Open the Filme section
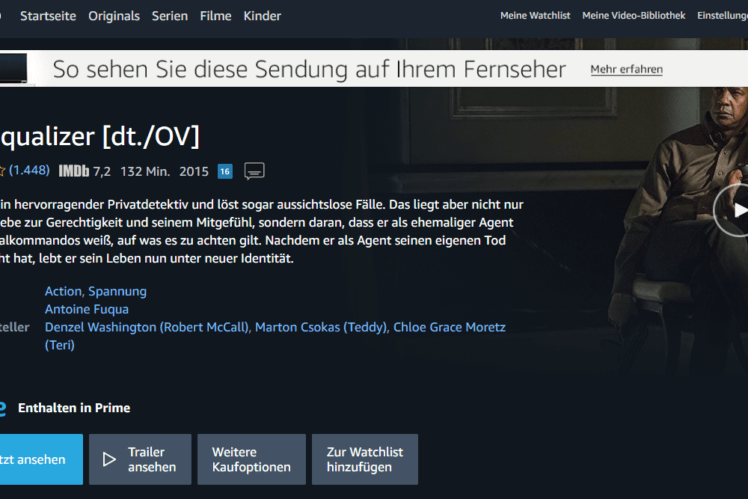This screenshot has height=499, width=748. (x=216, y=16)
